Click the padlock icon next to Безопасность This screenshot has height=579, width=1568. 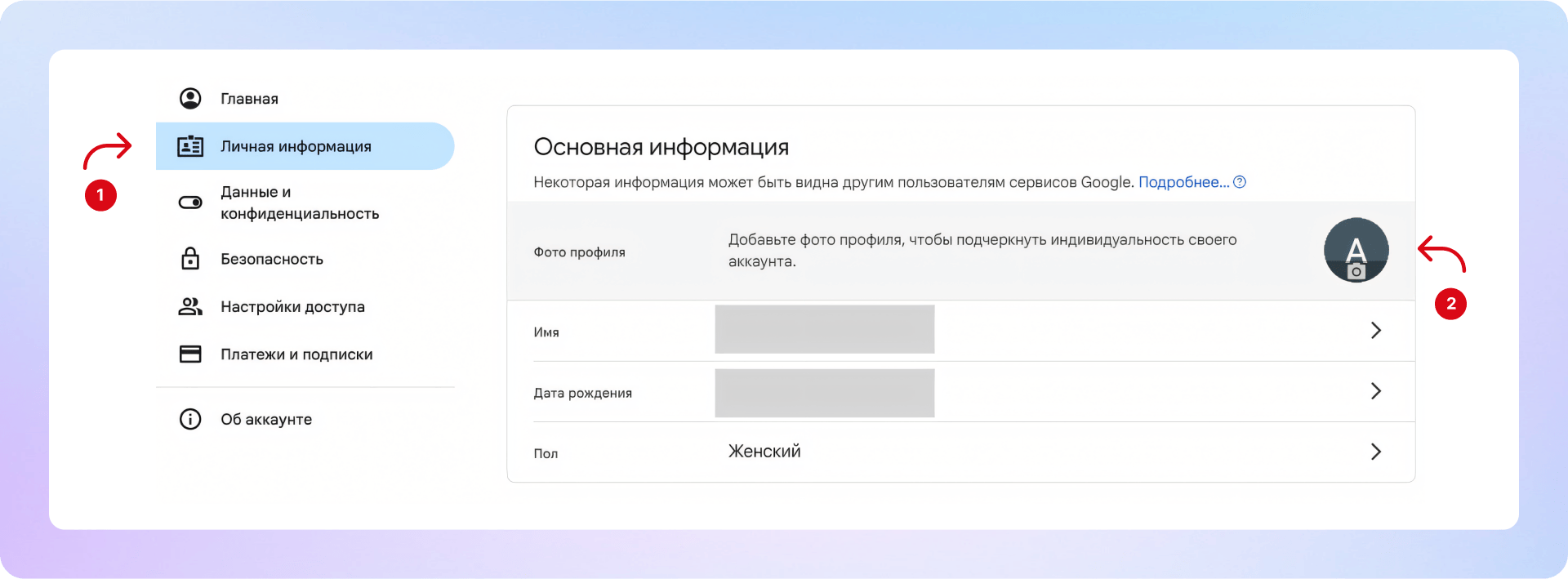coord(190,259)
